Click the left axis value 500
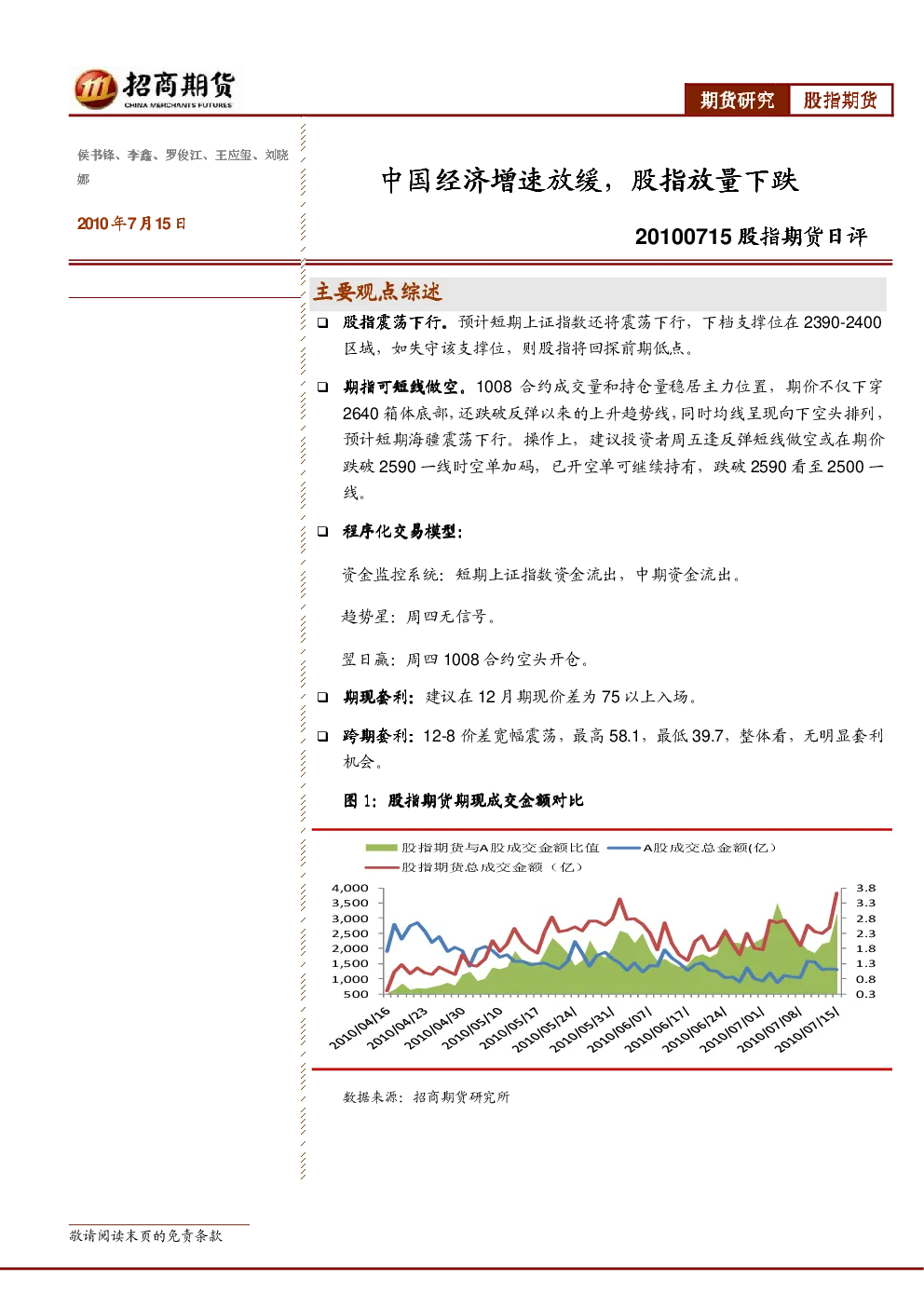Viewport: 924px width, 1307px height. [357, 994]
